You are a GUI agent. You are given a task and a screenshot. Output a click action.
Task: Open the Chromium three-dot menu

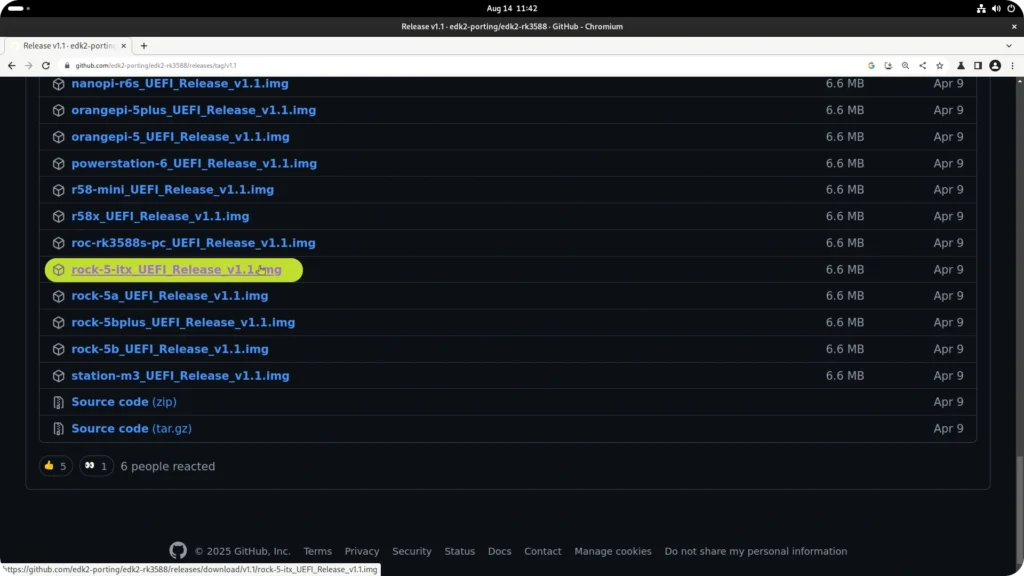(1012, 65)
